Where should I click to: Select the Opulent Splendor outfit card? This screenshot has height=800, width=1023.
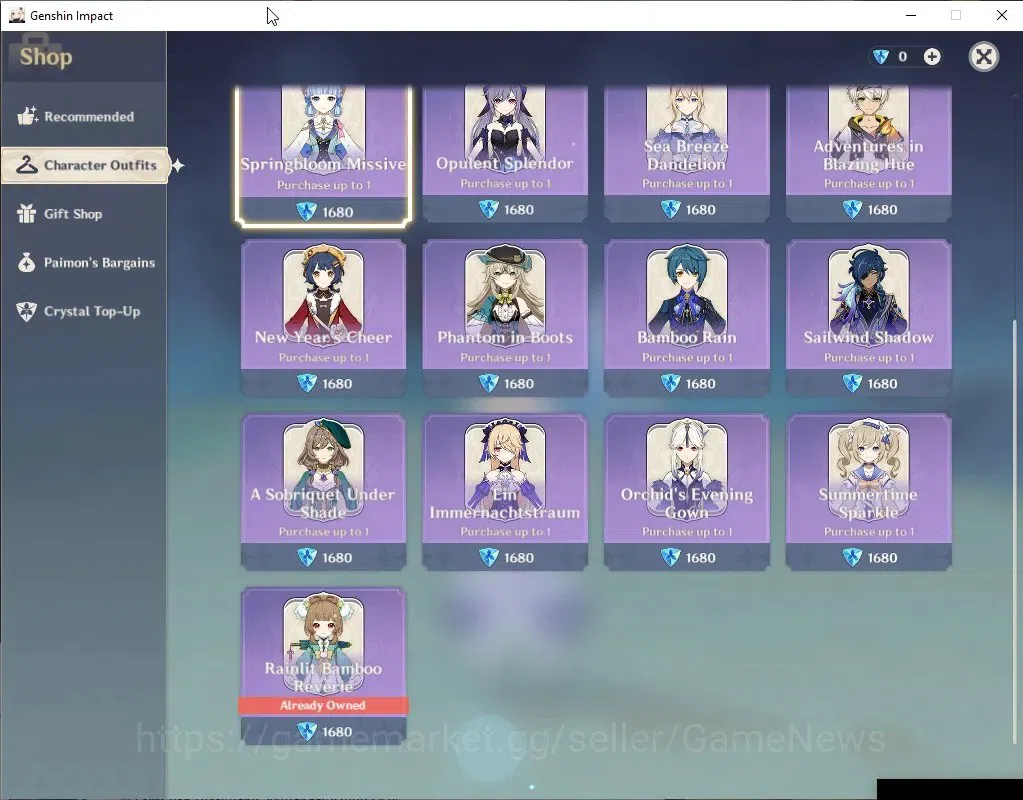coord(505,153)
